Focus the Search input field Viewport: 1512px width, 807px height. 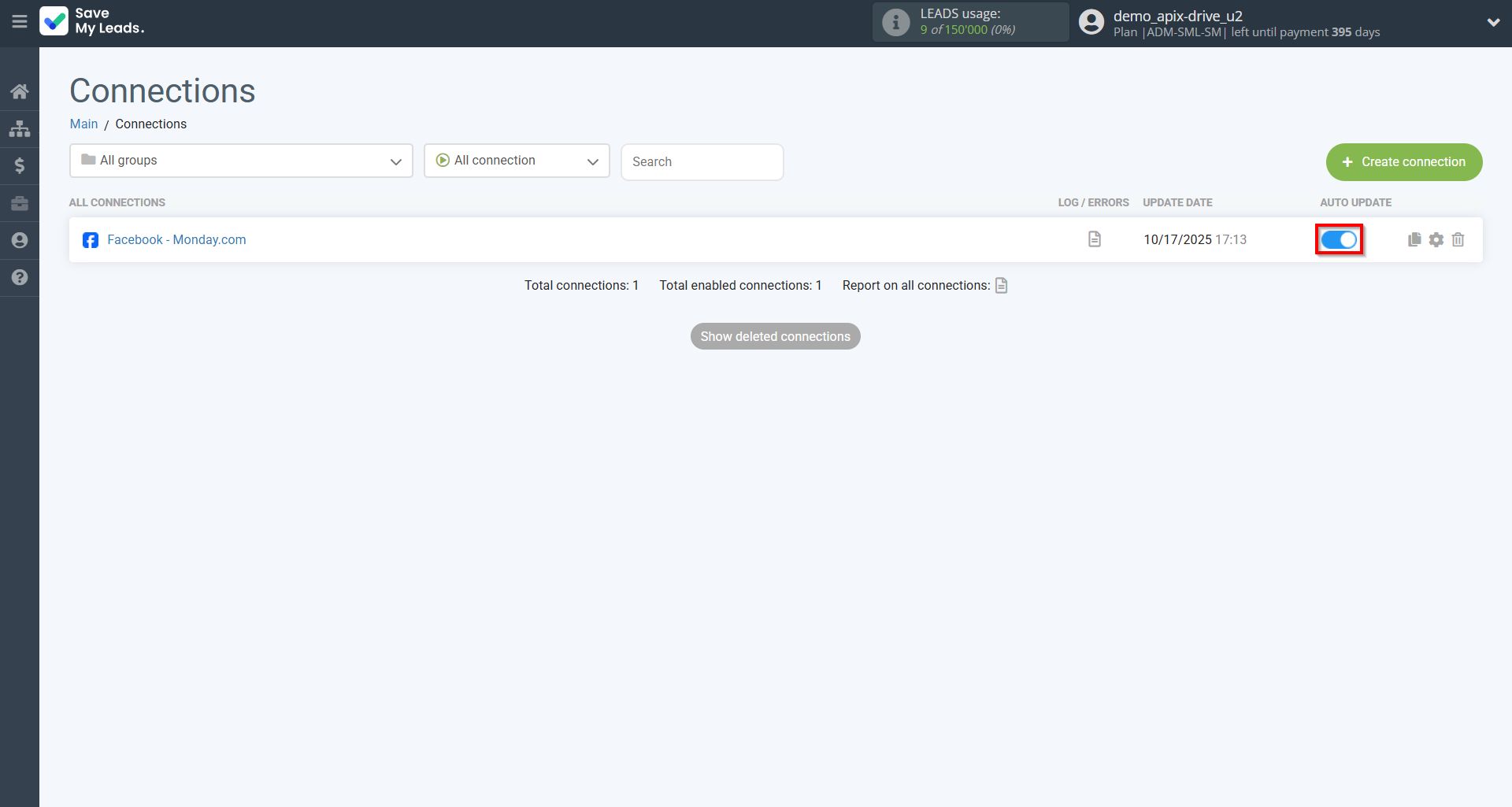(x=702, y=161)
